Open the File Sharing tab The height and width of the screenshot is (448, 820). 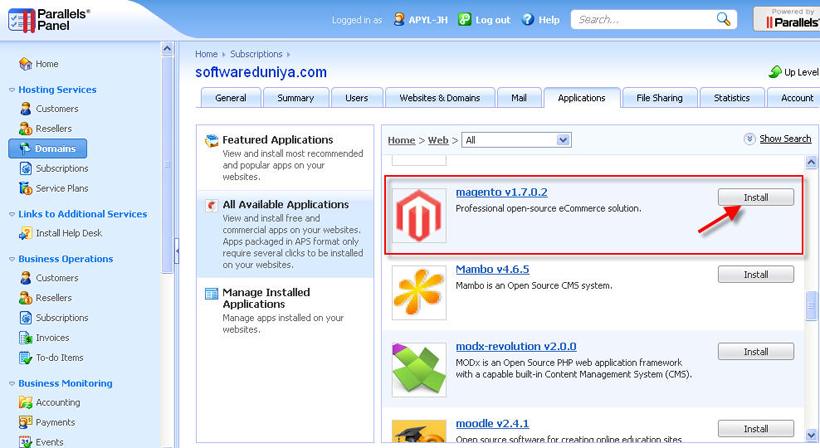(659, 98)
